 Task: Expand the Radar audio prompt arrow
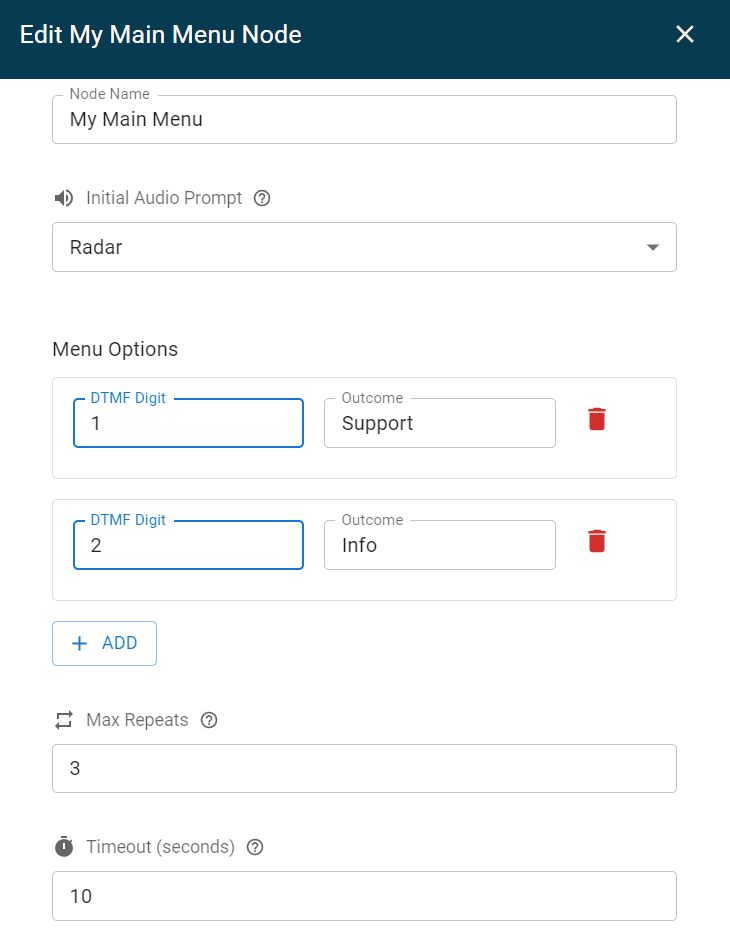click(x=653, y=247)
